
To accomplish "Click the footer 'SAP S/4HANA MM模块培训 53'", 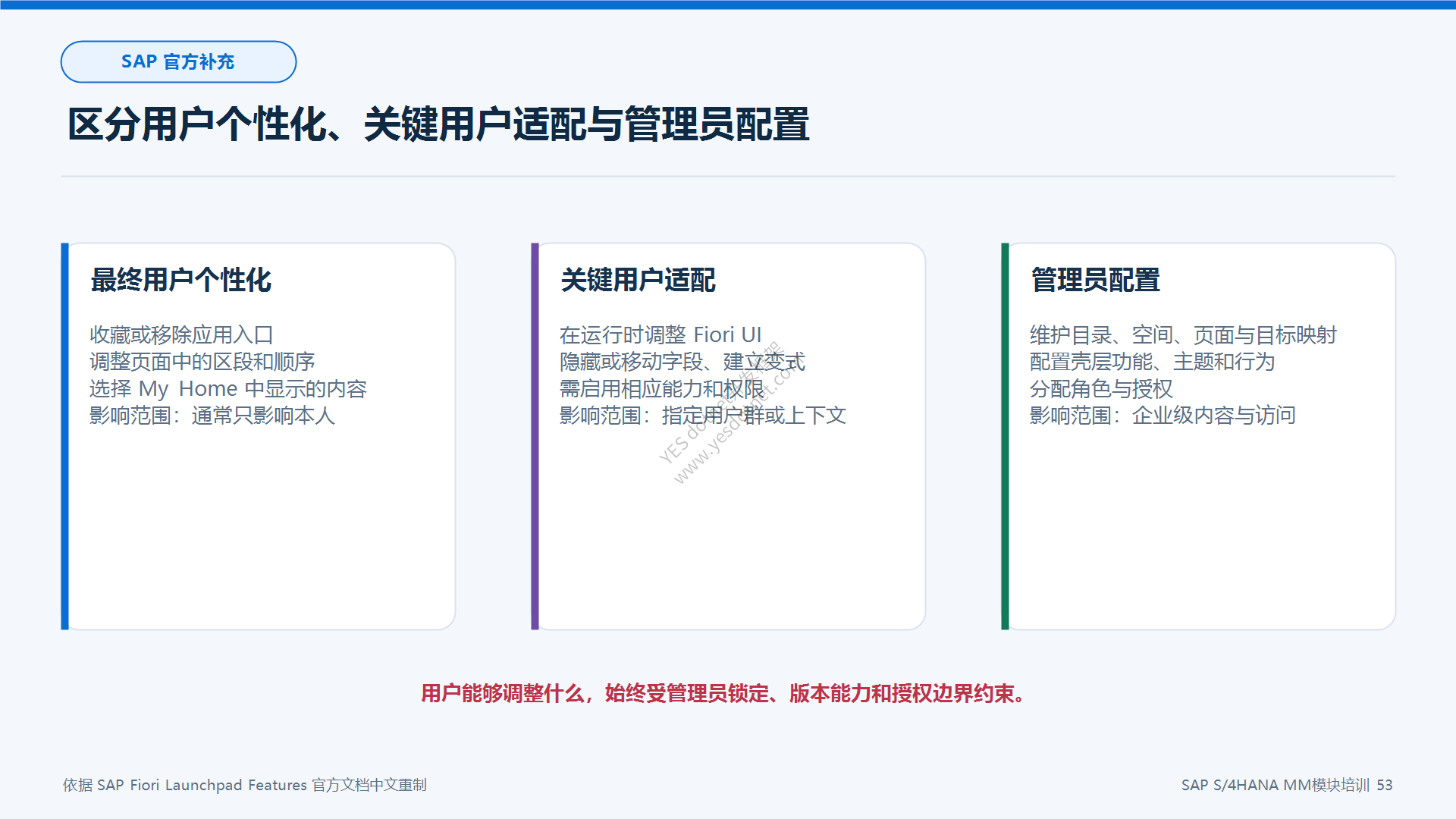I will 1287,785.
